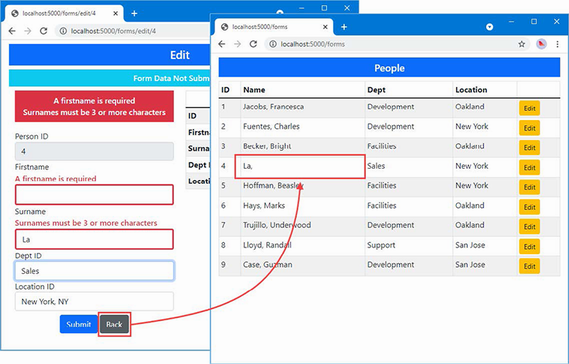Image resolution: width=569 pixels, height=364 pixels.
Task: Open the Chrome three-dot menu
Action: (x=557, y=44)
